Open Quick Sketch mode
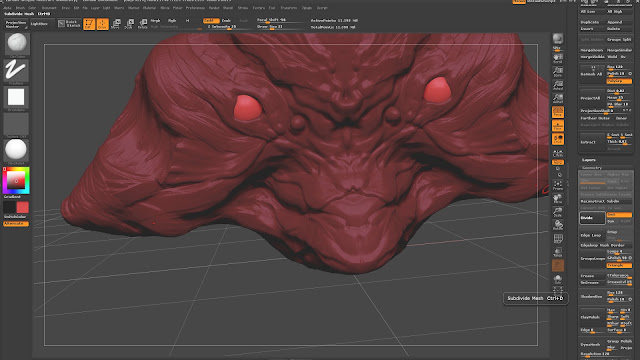 [69, 24]
